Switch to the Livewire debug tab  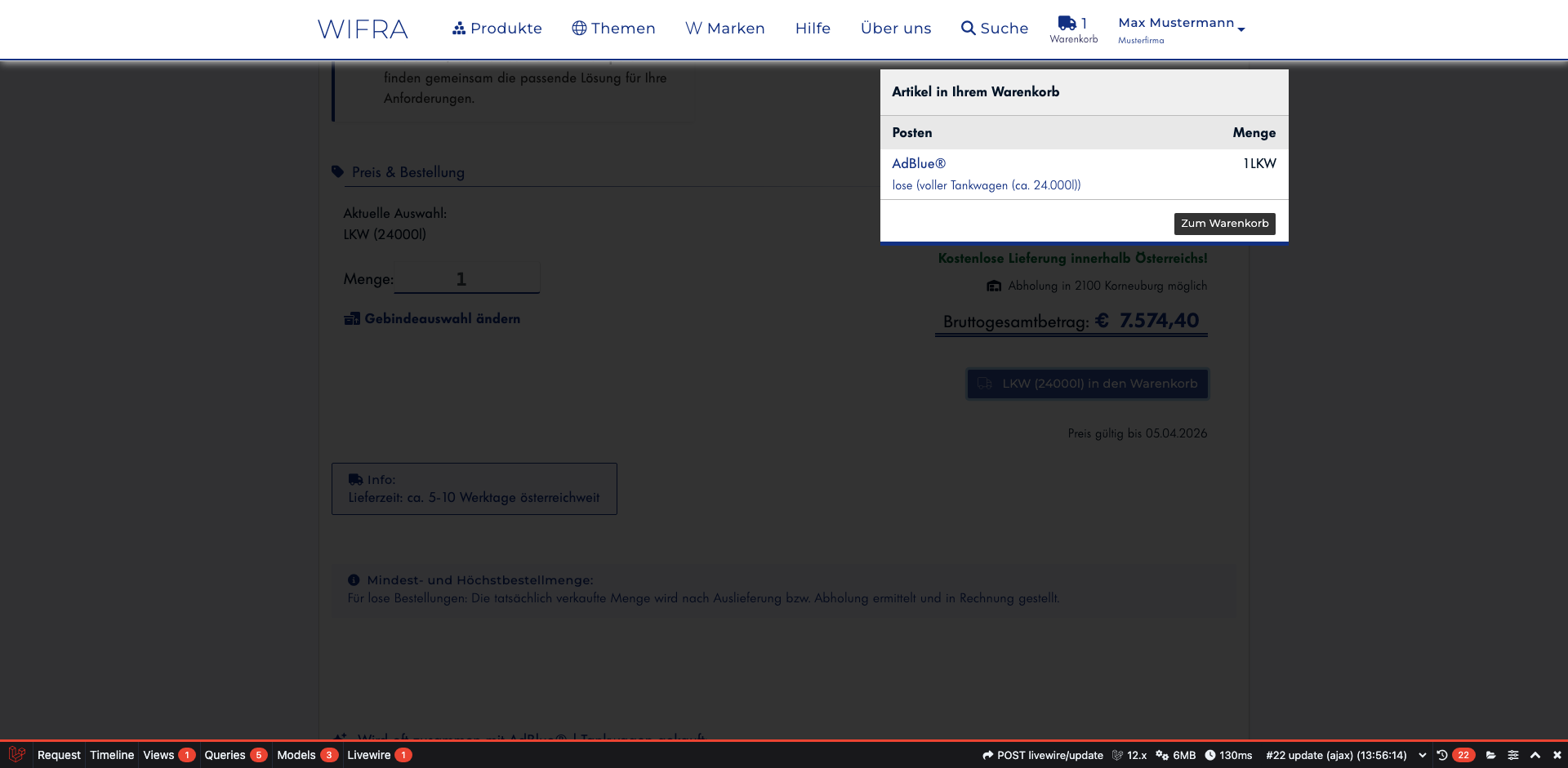tap(378, 755)
